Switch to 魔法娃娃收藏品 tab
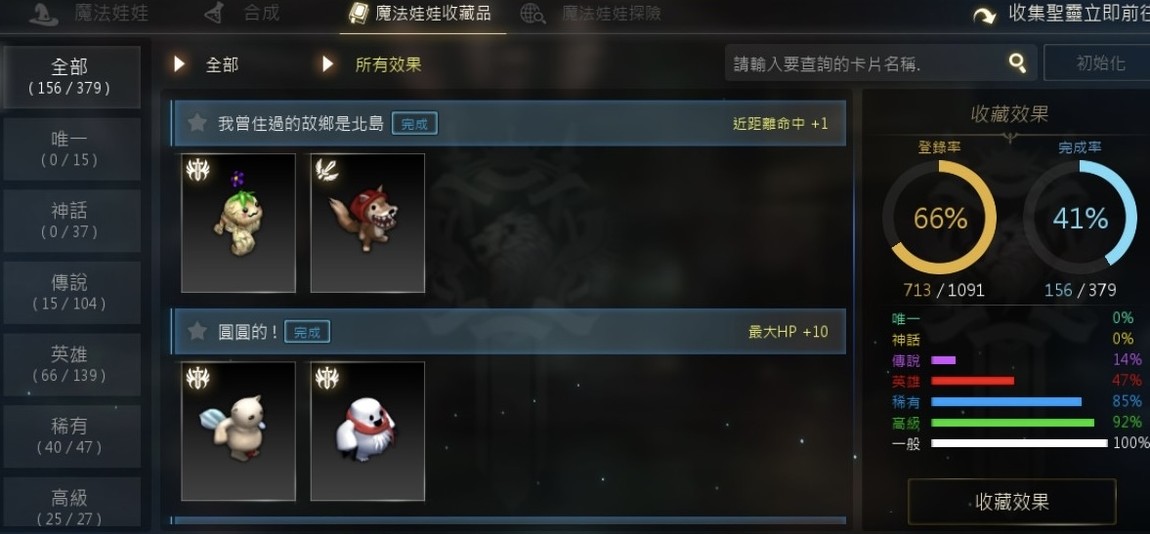Image resolution: width=1150 pixels, height=534 pixels. [x=422, y=15]
